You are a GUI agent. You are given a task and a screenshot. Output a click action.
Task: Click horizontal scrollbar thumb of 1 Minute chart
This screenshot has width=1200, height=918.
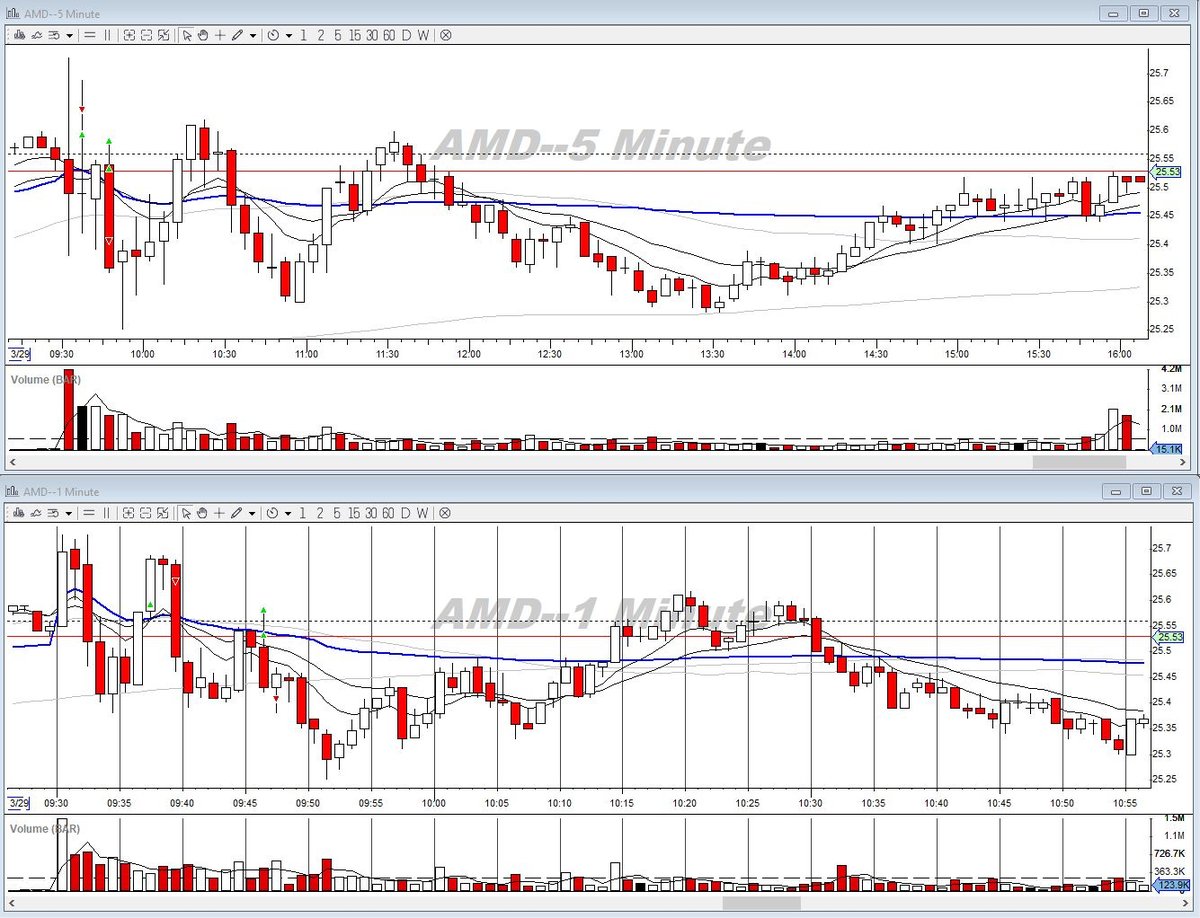[762, 902]
